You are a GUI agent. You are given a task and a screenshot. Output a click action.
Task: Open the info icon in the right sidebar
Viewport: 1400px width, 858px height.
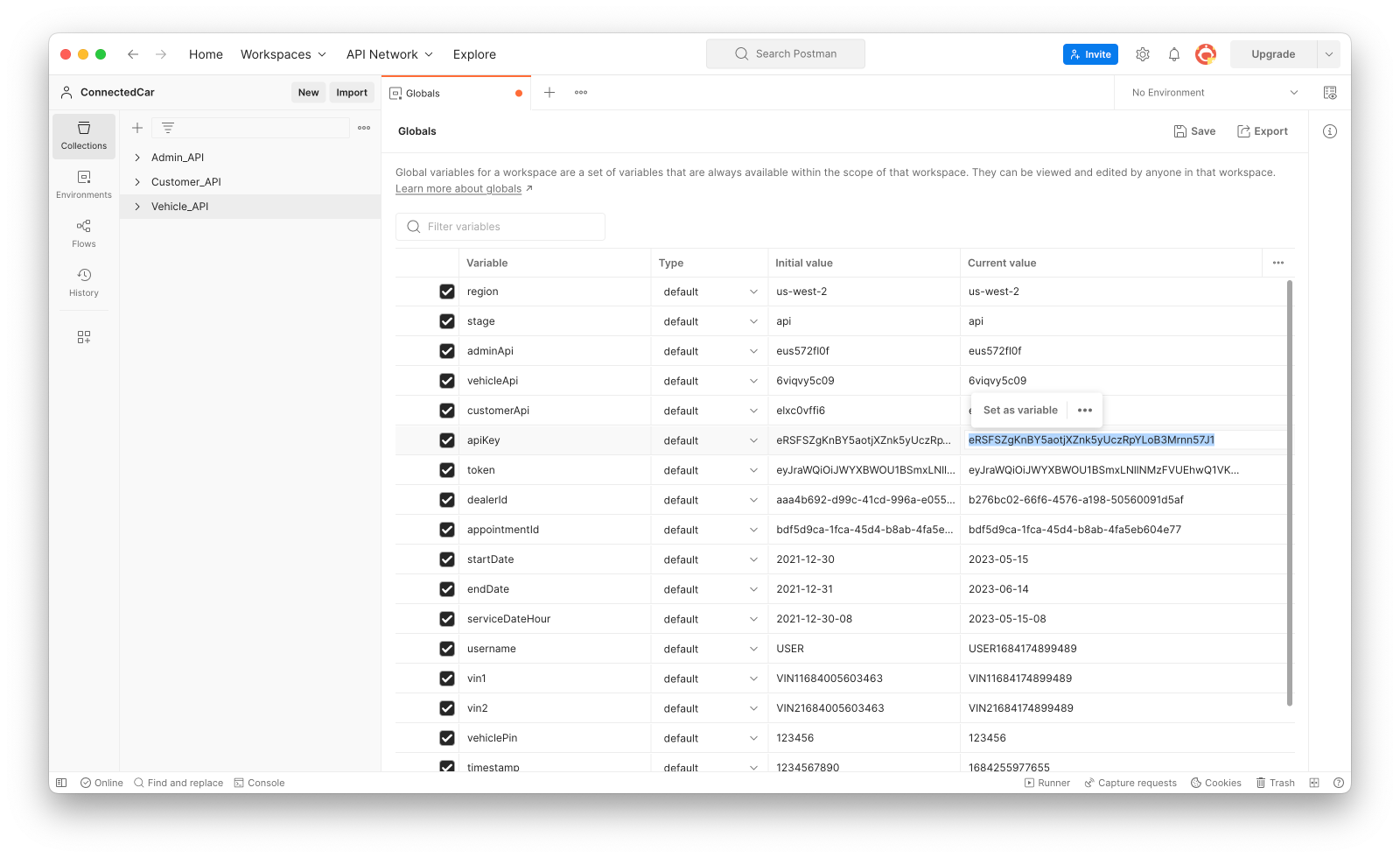click(x=1330, y=131)
